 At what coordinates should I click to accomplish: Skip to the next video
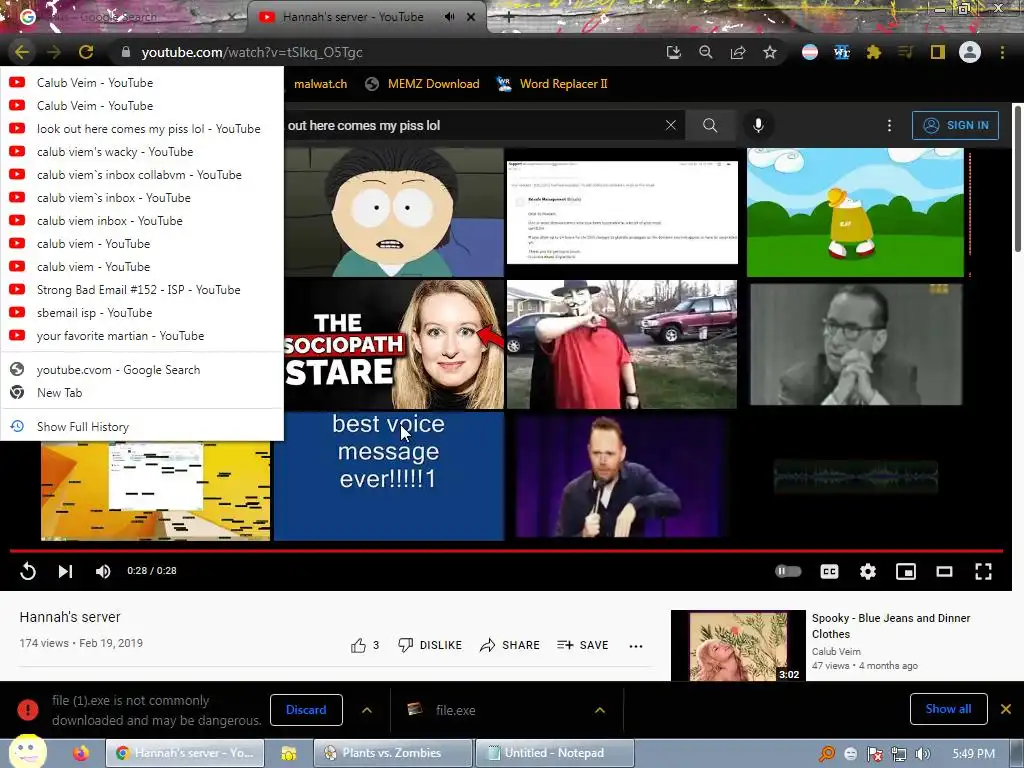(x=65, y=571)
